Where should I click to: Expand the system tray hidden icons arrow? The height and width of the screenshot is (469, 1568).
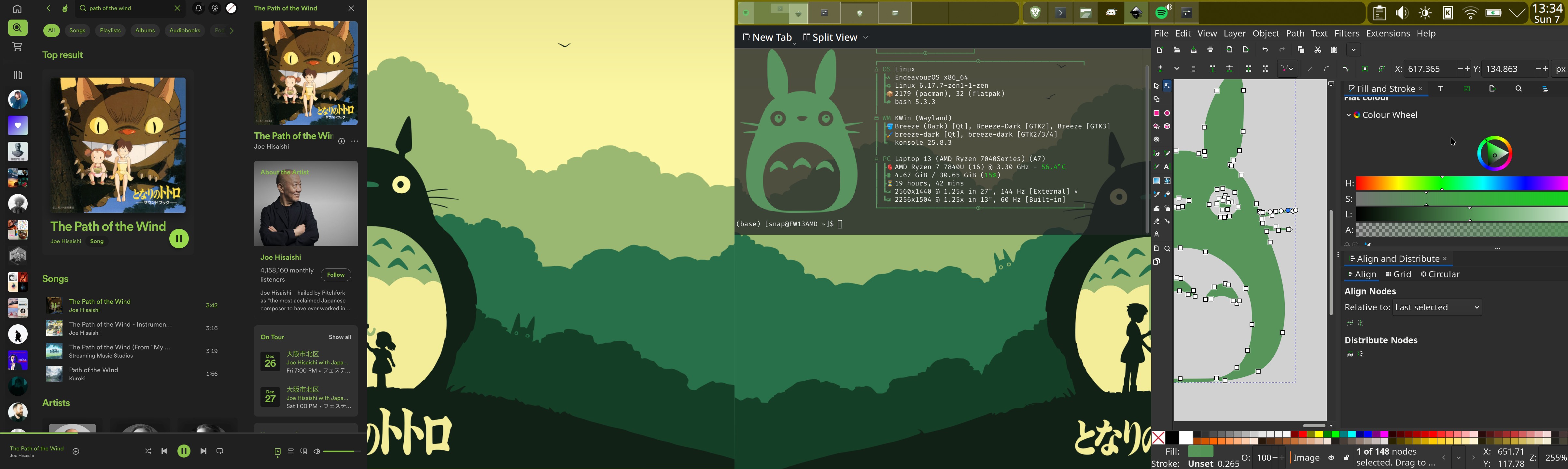pyautogui.click(x=1518, y=13)
